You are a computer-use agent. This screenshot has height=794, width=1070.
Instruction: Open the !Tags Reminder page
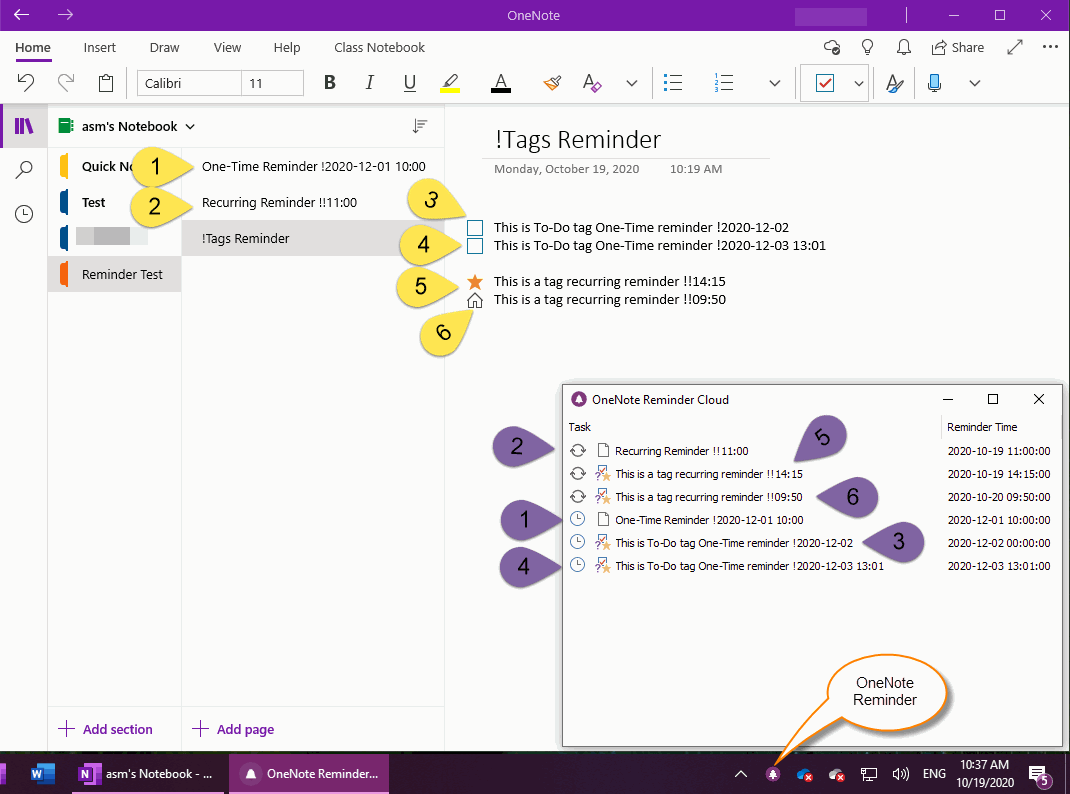pos(313,239)
